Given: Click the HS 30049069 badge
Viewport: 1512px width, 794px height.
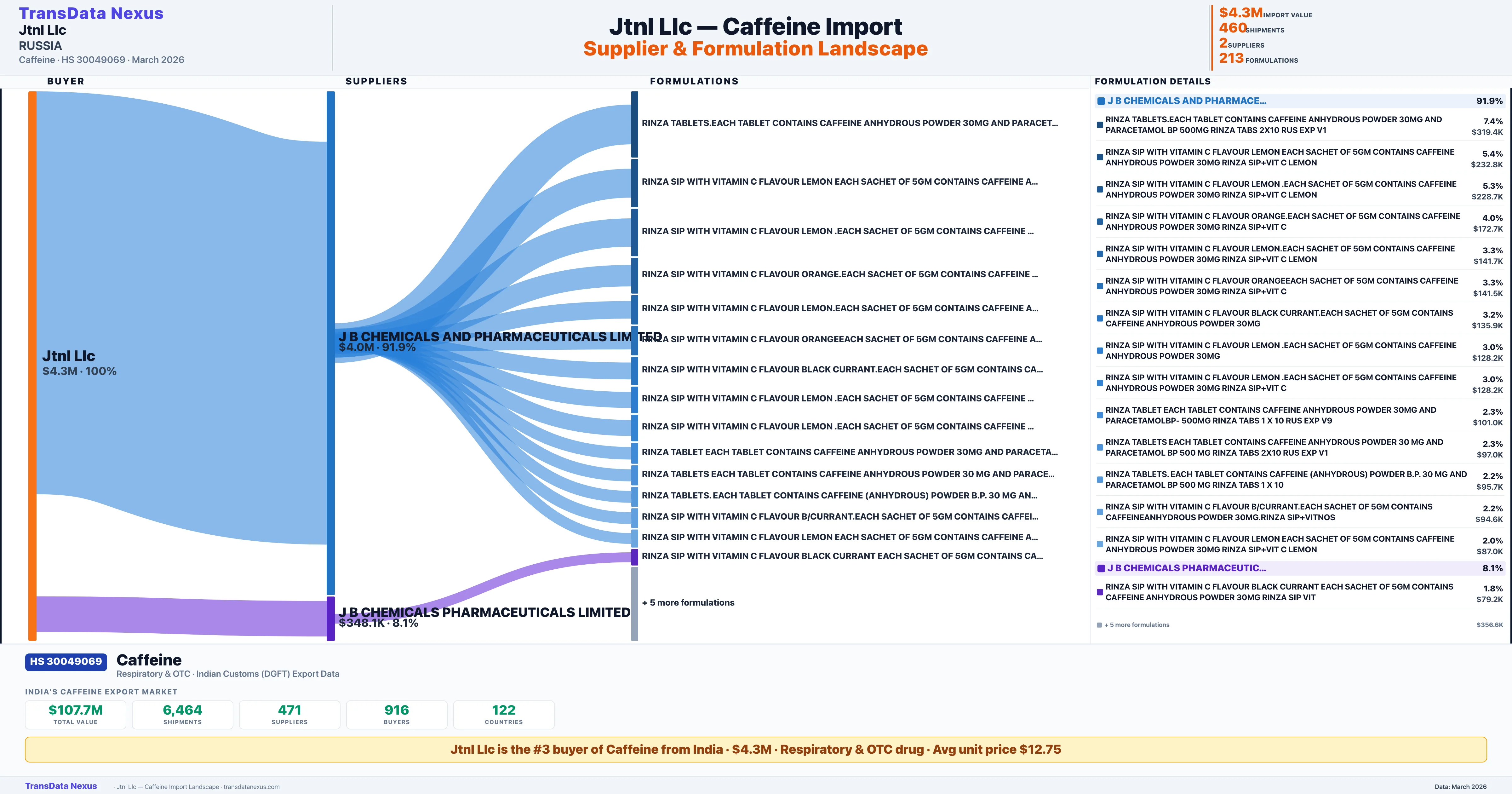Looking at the screenshot, I should pyautogui.click(x=66, y=662).
